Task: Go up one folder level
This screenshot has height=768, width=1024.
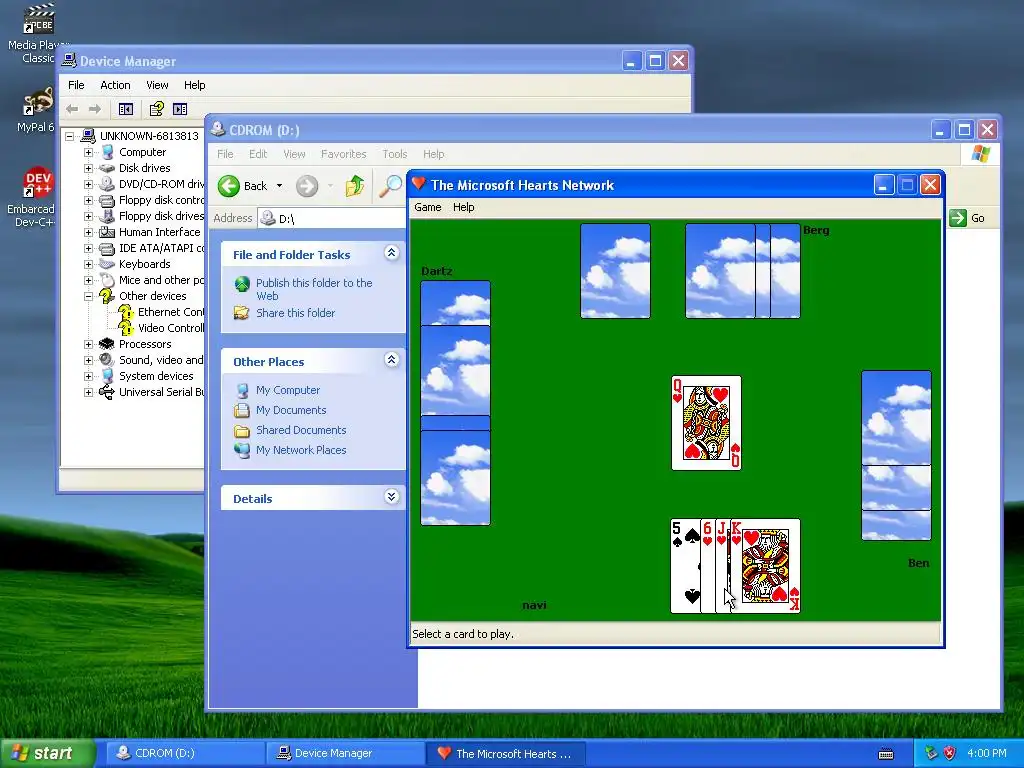Action: (x=355, y=186)
